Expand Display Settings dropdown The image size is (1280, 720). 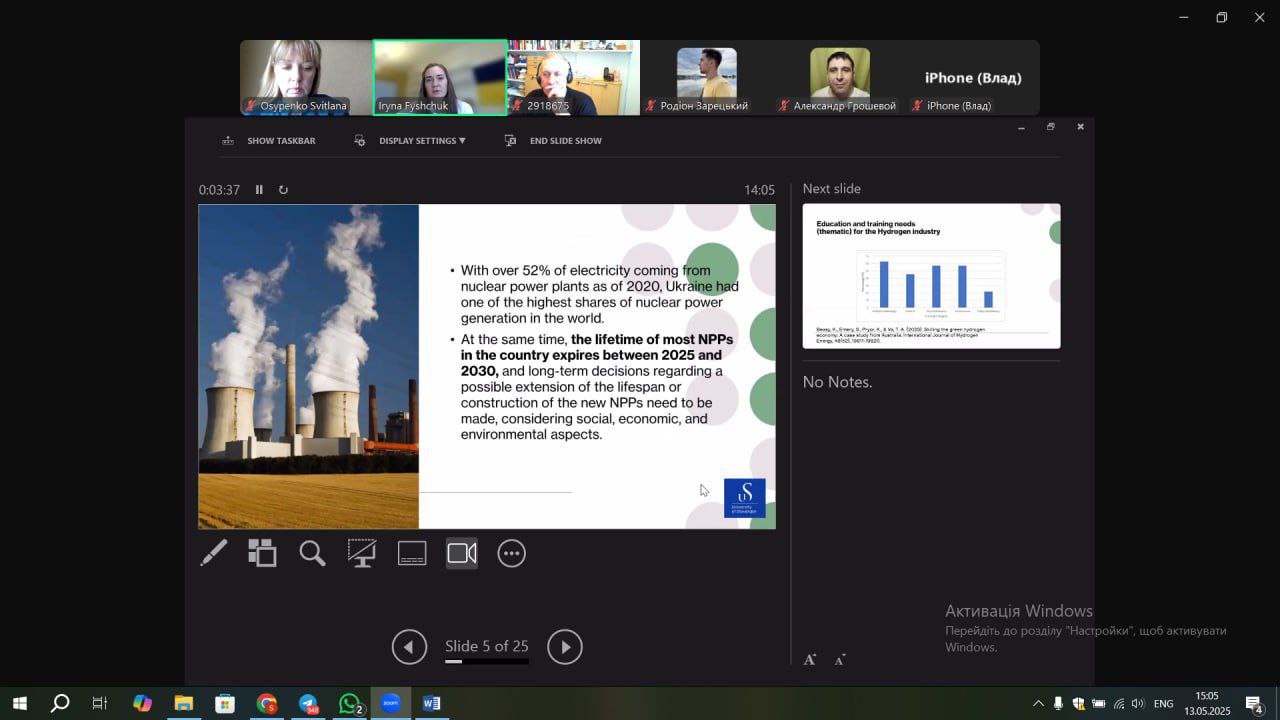(x=422, y=141)
